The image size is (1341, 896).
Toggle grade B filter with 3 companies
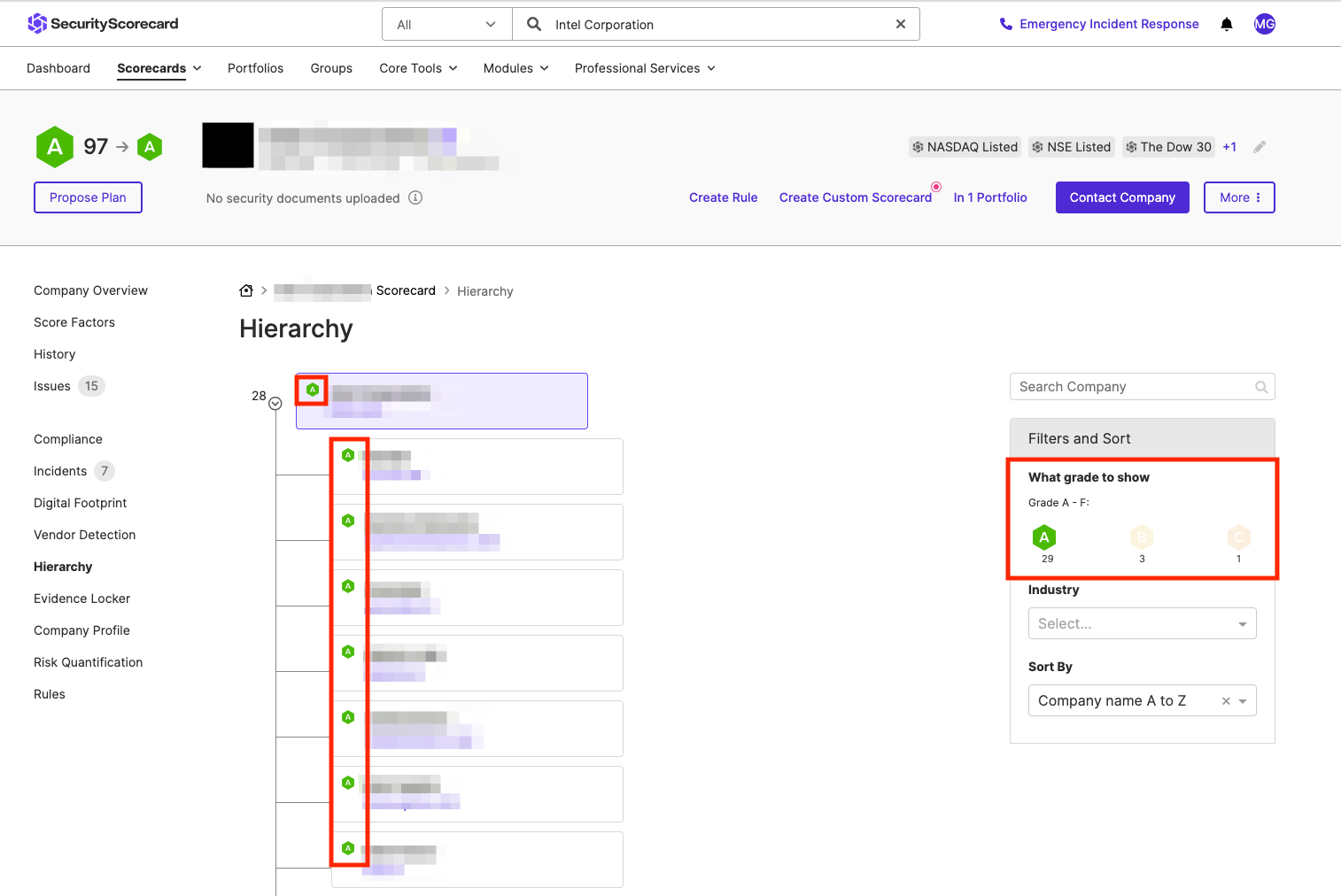point(1142,537)
